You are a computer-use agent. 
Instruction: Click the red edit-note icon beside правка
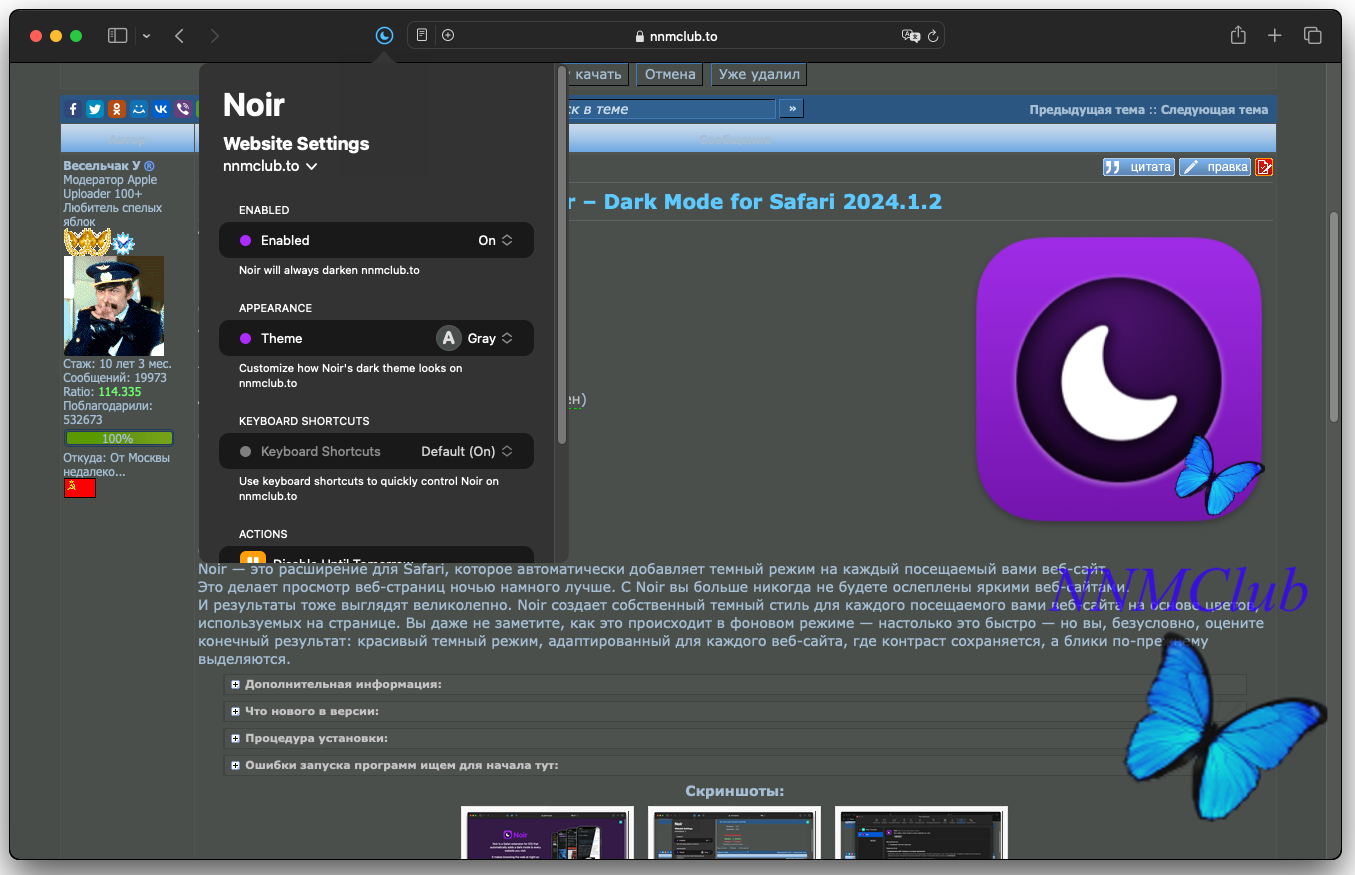(x=1264, y=167)
